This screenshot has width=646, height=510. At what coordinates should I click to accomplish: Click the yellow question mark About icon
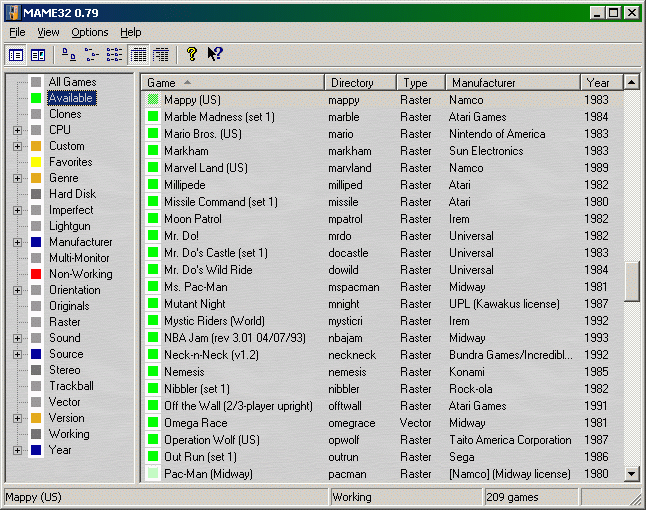point(192,55)
